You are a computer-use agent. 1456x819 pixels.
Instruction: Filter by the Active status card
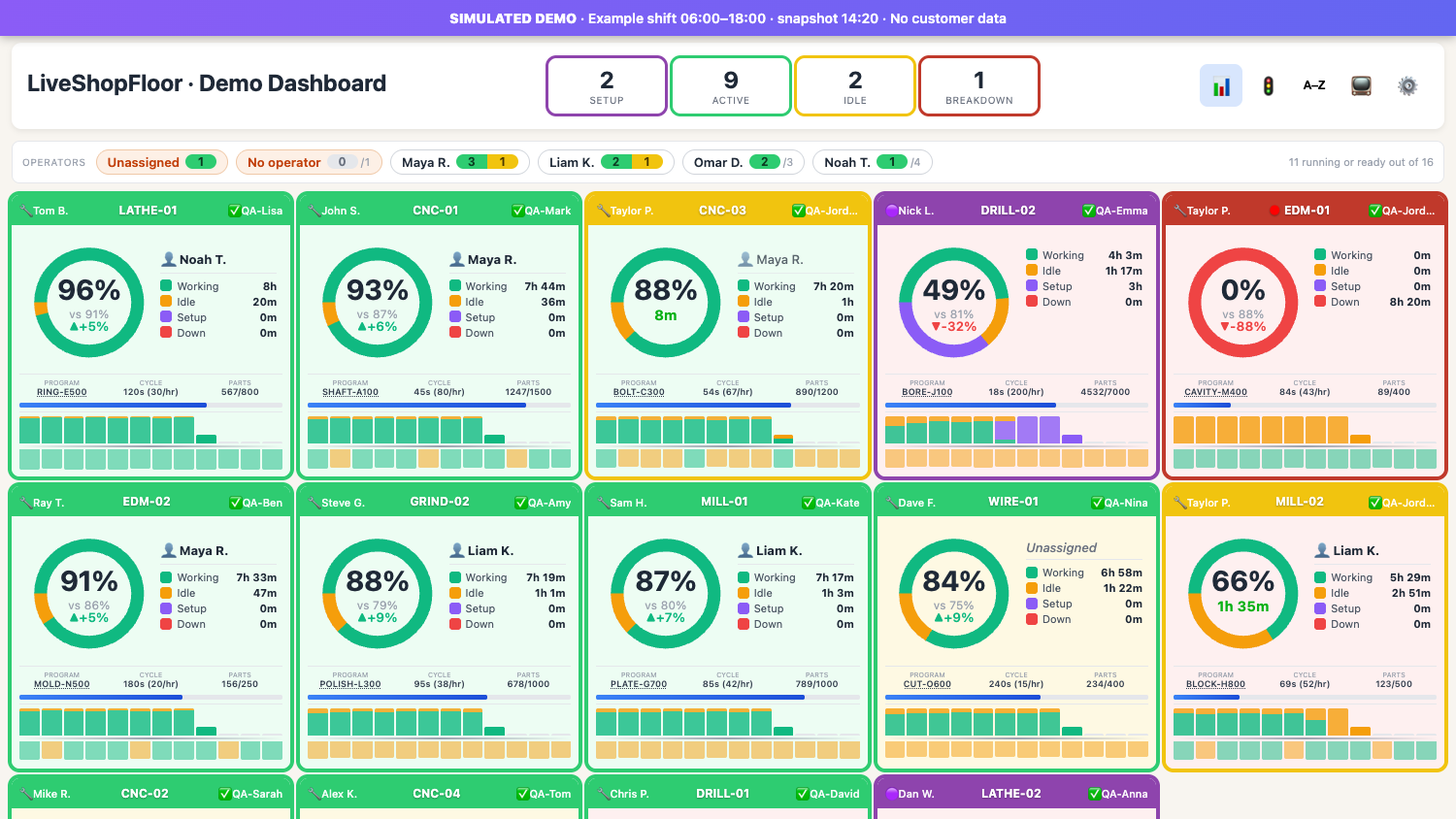pyautogui.click(x=731, y=85)
